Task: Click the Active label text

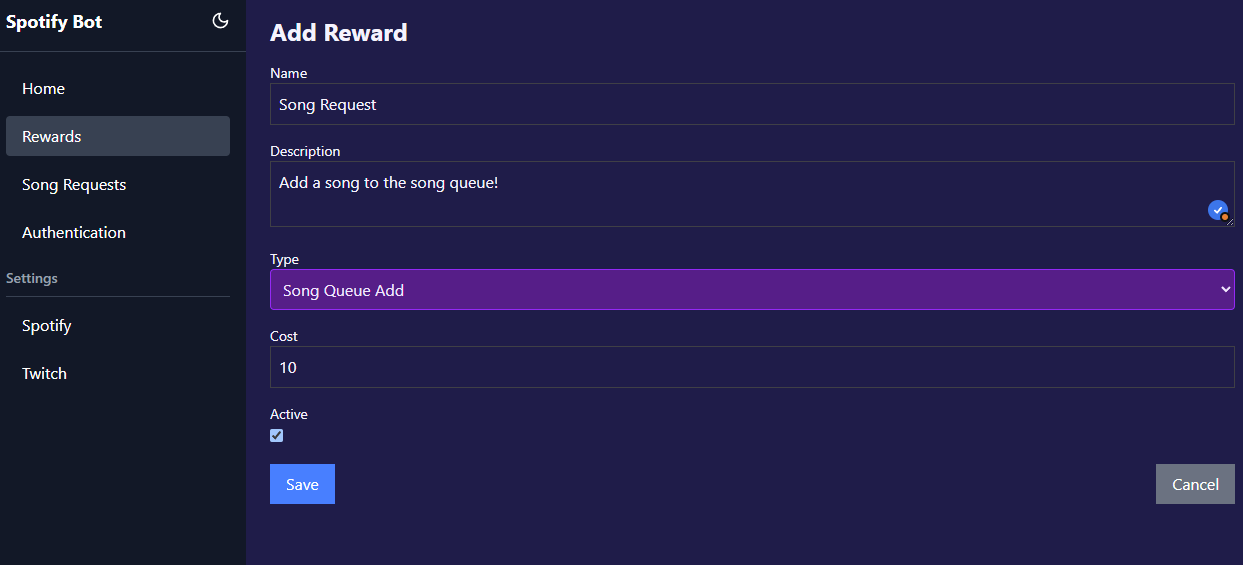Action: 289,414
